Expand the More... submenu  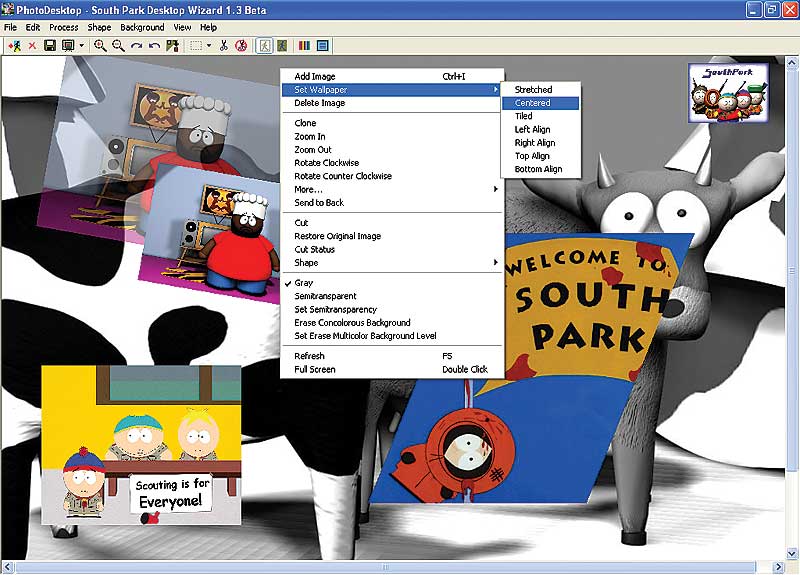click(392, 189)
